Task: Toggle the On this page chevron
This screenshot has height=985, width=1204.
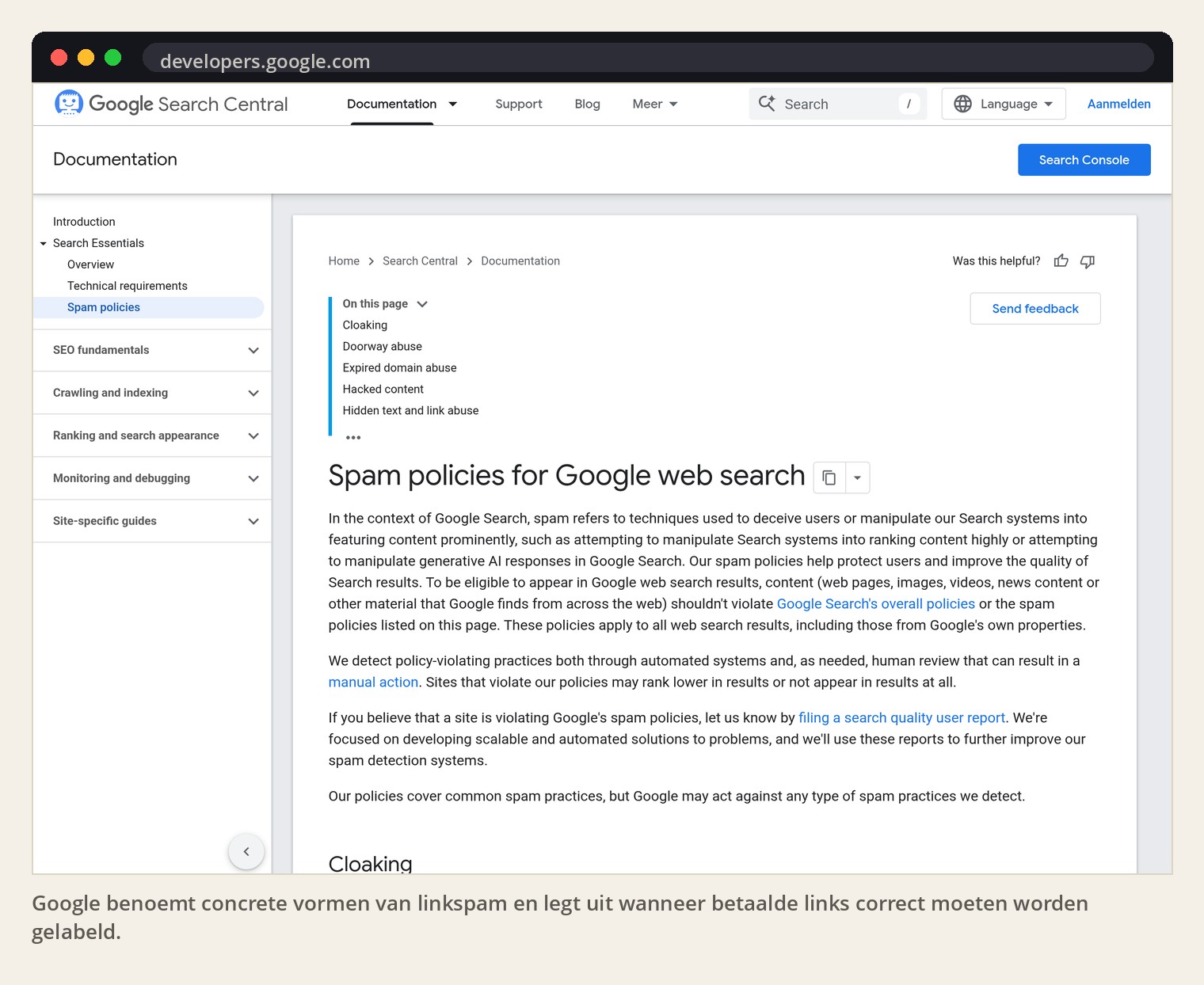Action: pyautogui.click(x=422, y=304)
